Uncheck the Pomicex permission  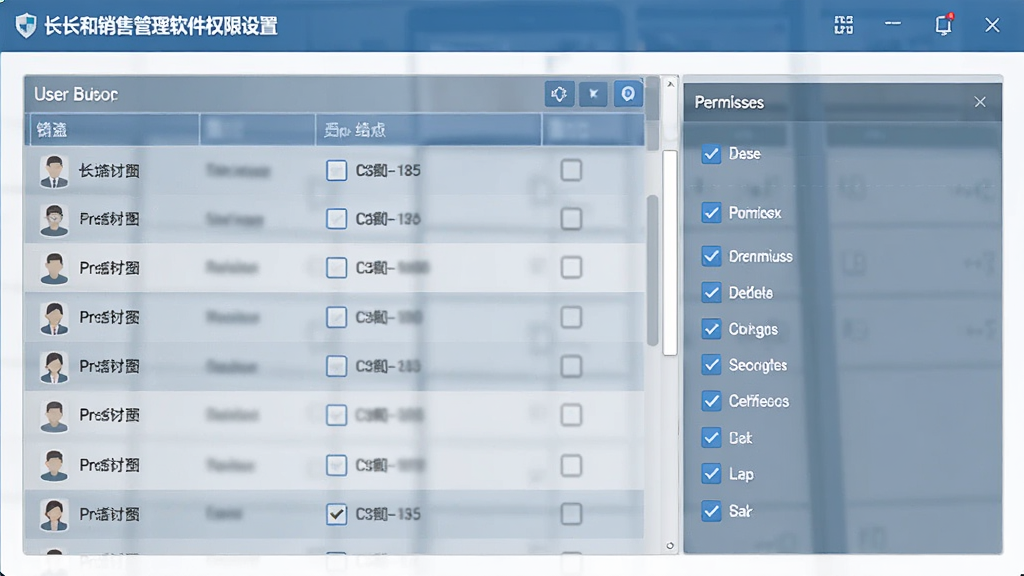(x=711, y=213)
